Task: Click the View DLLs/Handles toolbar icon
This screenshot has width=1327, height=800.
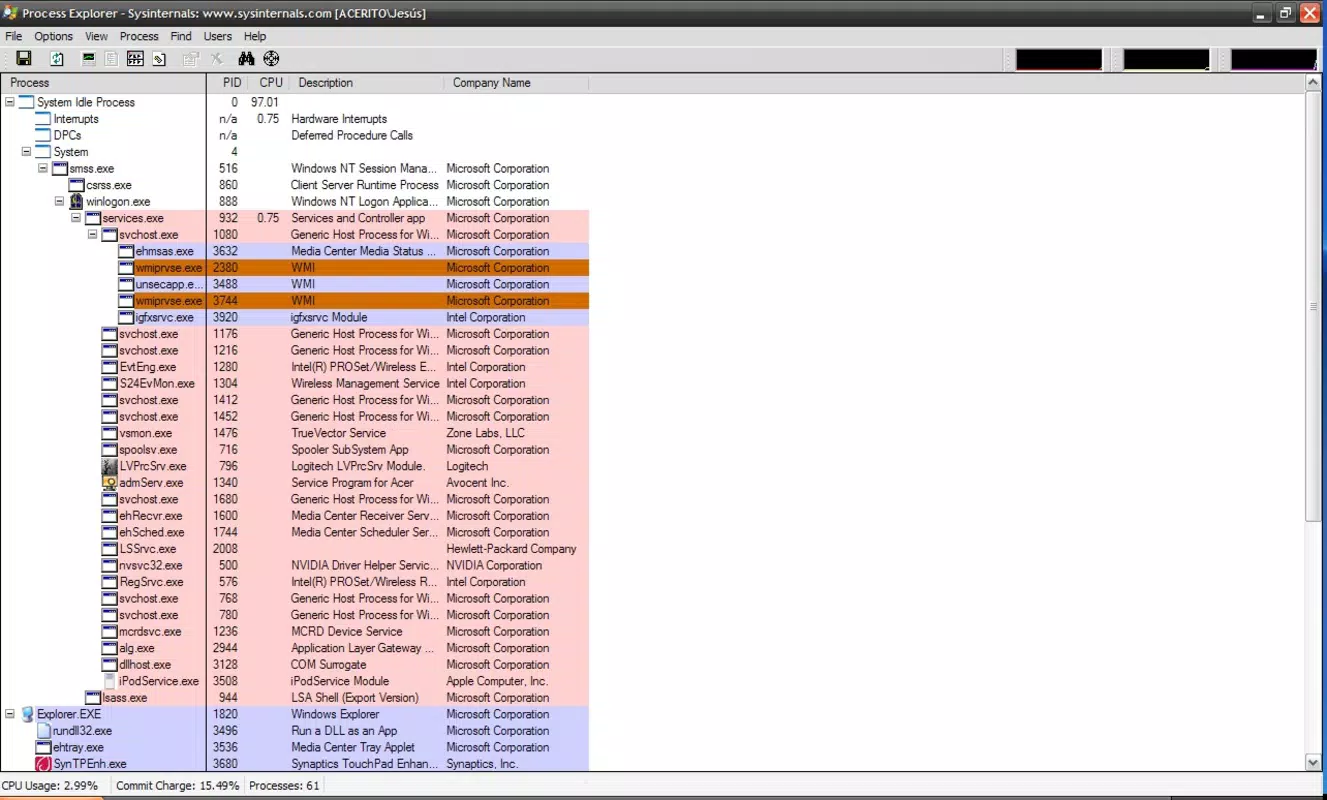Action: pyautogui.click(x=159, y=59)
